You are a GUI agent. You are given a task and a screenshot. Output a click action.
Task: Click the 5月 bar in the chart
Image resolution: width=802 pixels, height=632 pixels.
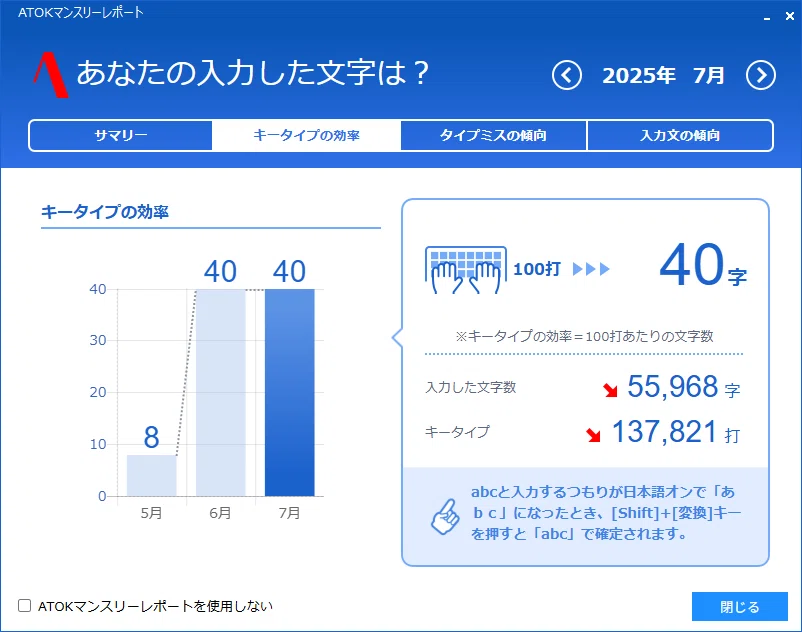click(151, 476)
